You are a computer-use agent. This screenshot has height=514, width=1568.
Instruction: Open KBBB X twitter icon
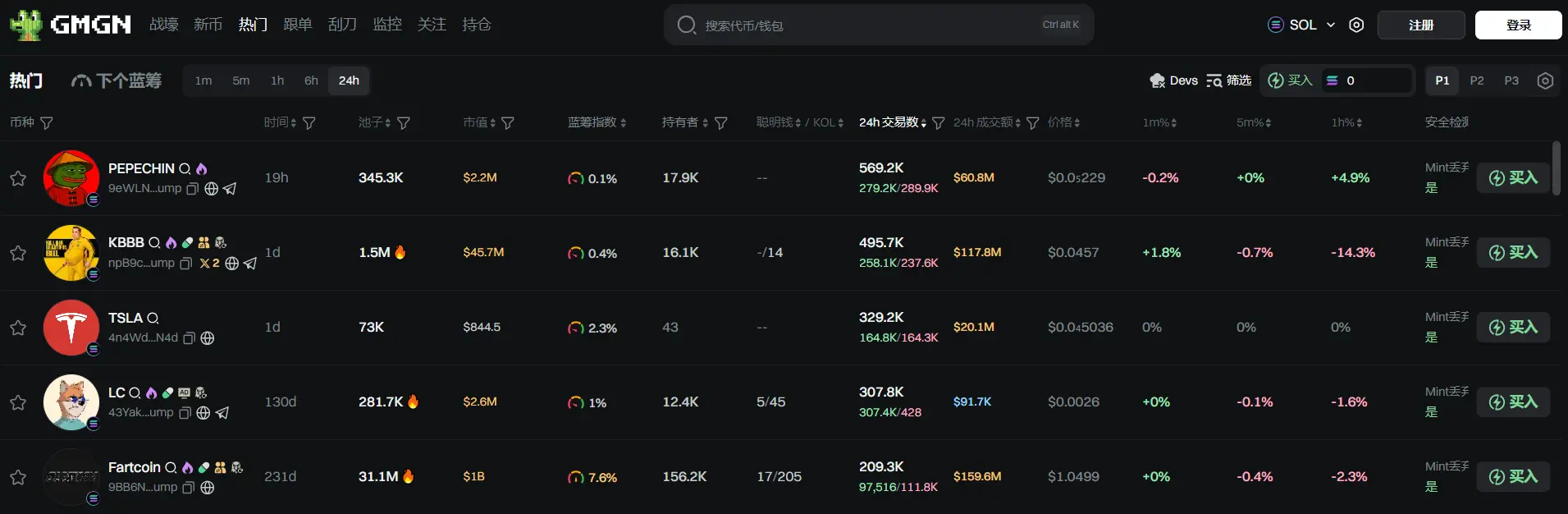tap(205, 264)
